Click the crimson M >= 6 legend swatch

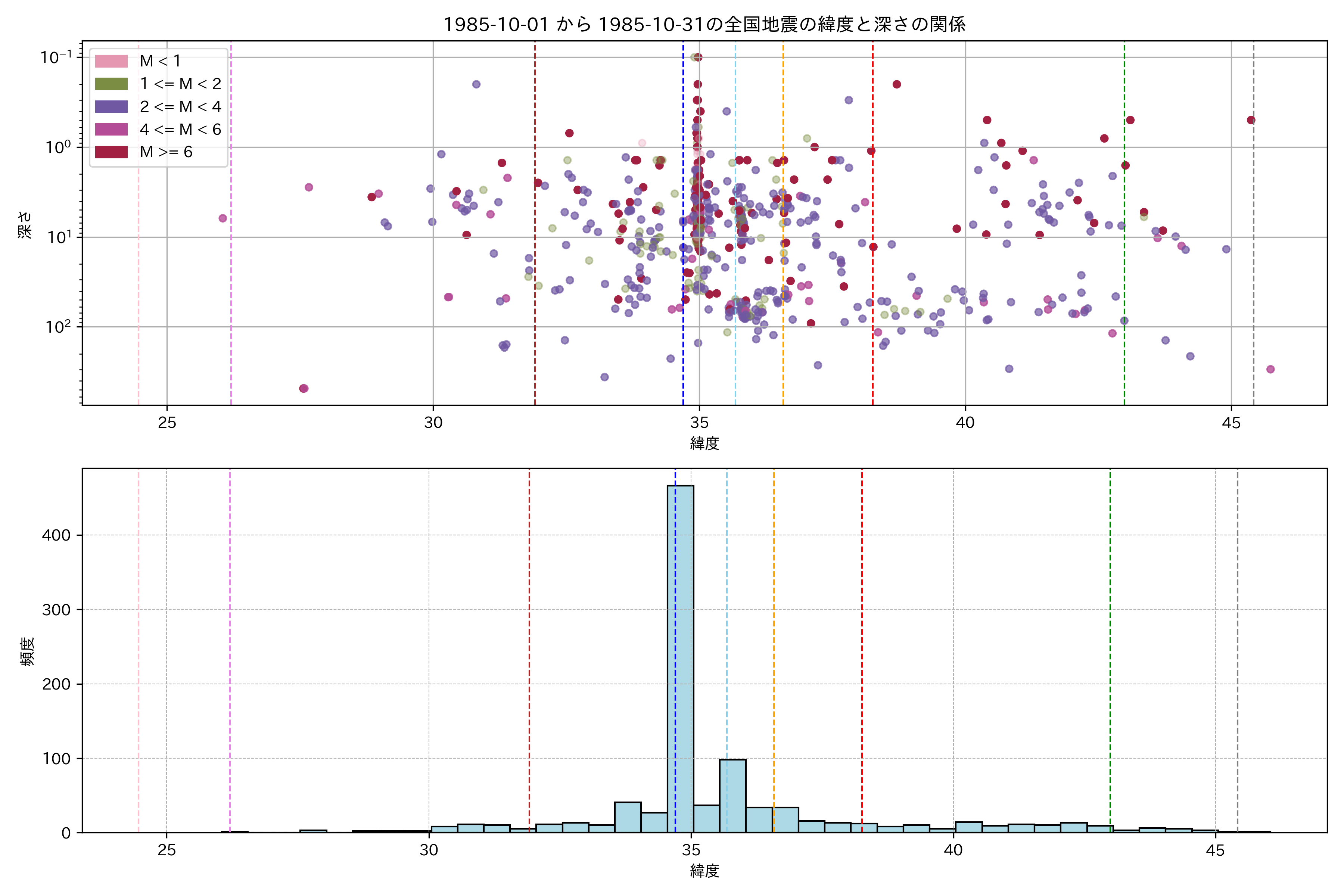coord(111,152)
